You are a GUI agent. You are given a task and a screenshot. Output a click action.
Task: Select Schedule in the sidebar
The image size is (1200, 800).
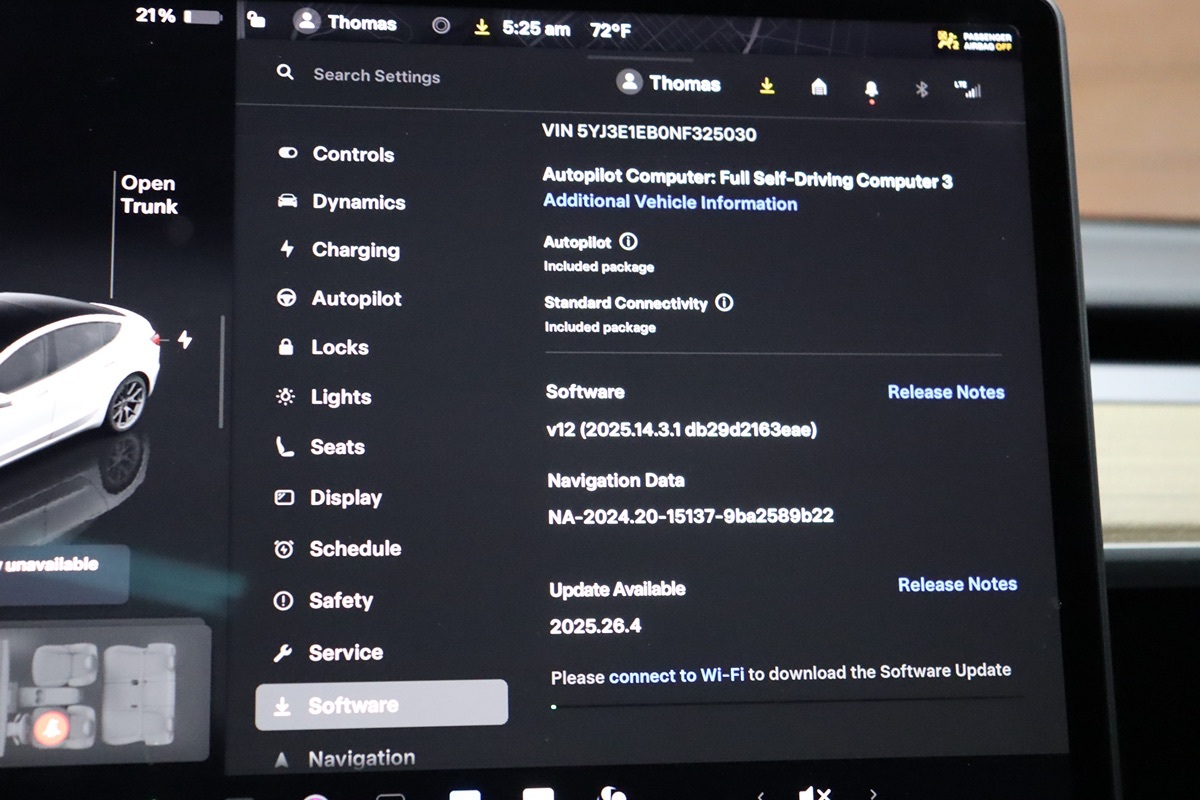click(x=337, y=548)
